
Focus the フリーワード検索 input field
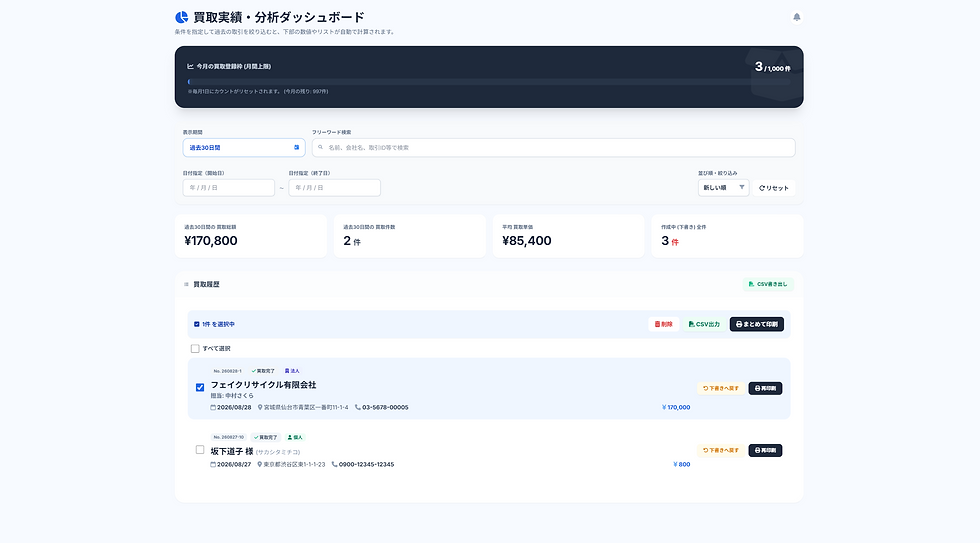(553, 147)
